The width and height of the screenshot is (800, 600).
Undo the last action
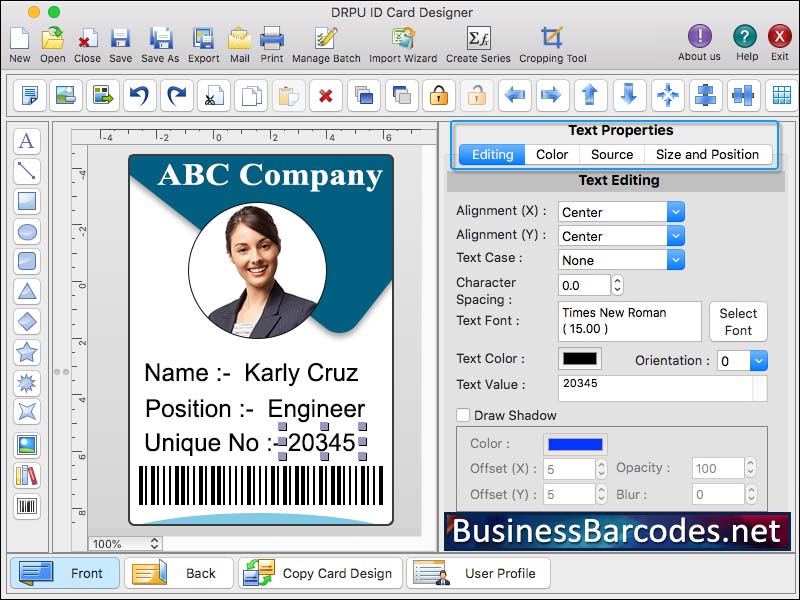(138, 96)
